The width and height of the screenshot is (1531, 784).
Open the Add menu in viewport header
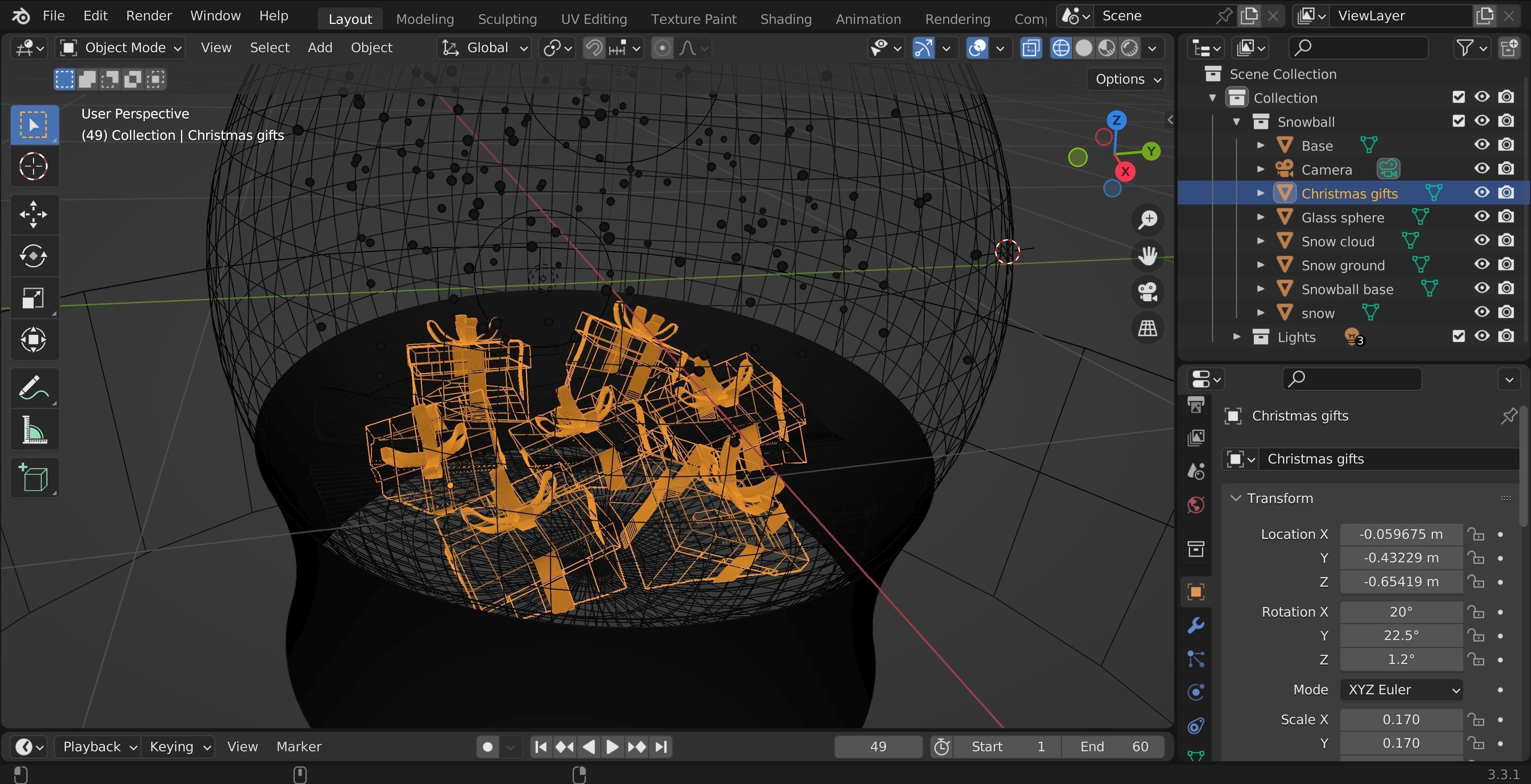(320, 47)
